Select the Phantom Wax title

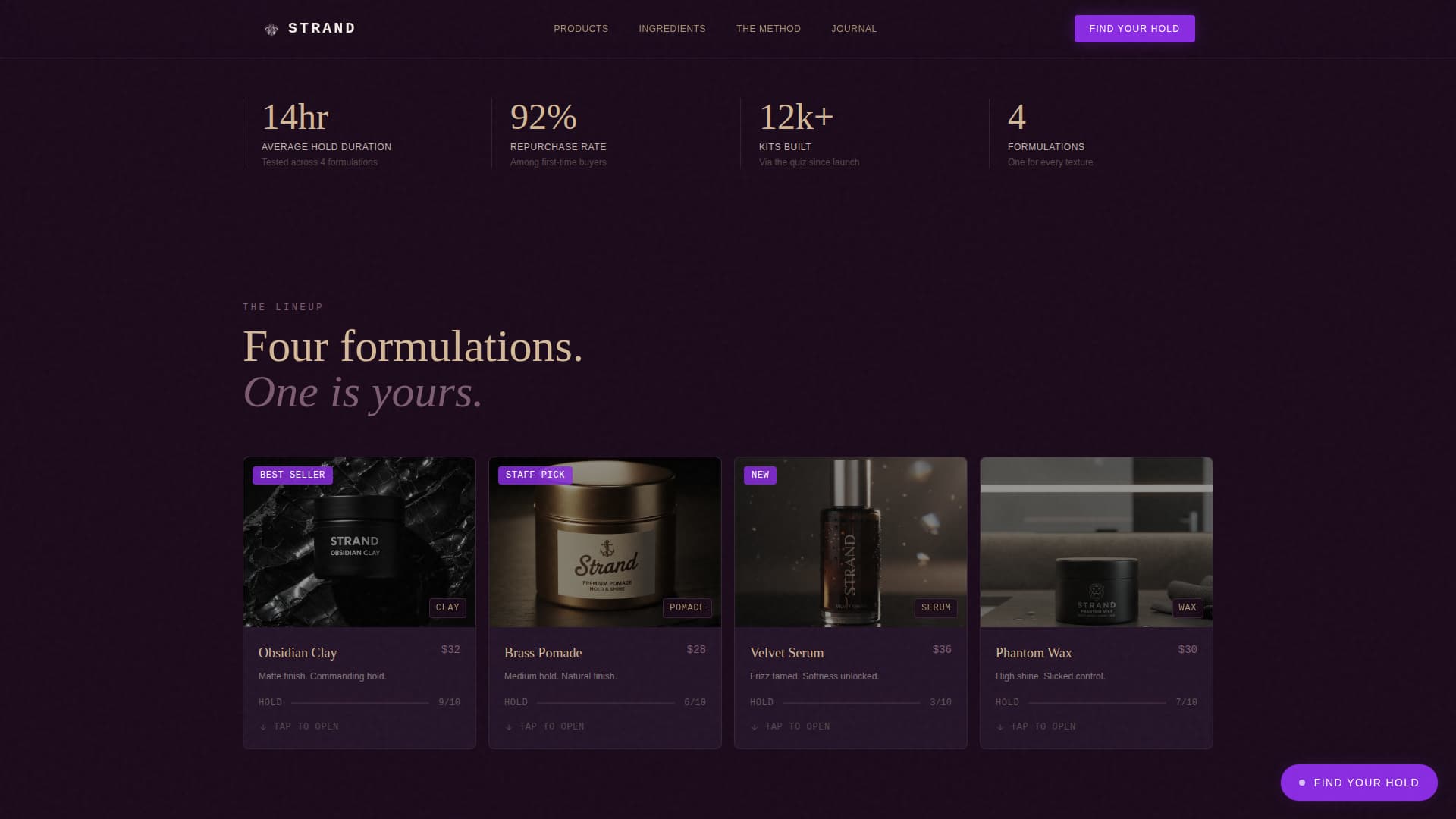coord(1034,653)
